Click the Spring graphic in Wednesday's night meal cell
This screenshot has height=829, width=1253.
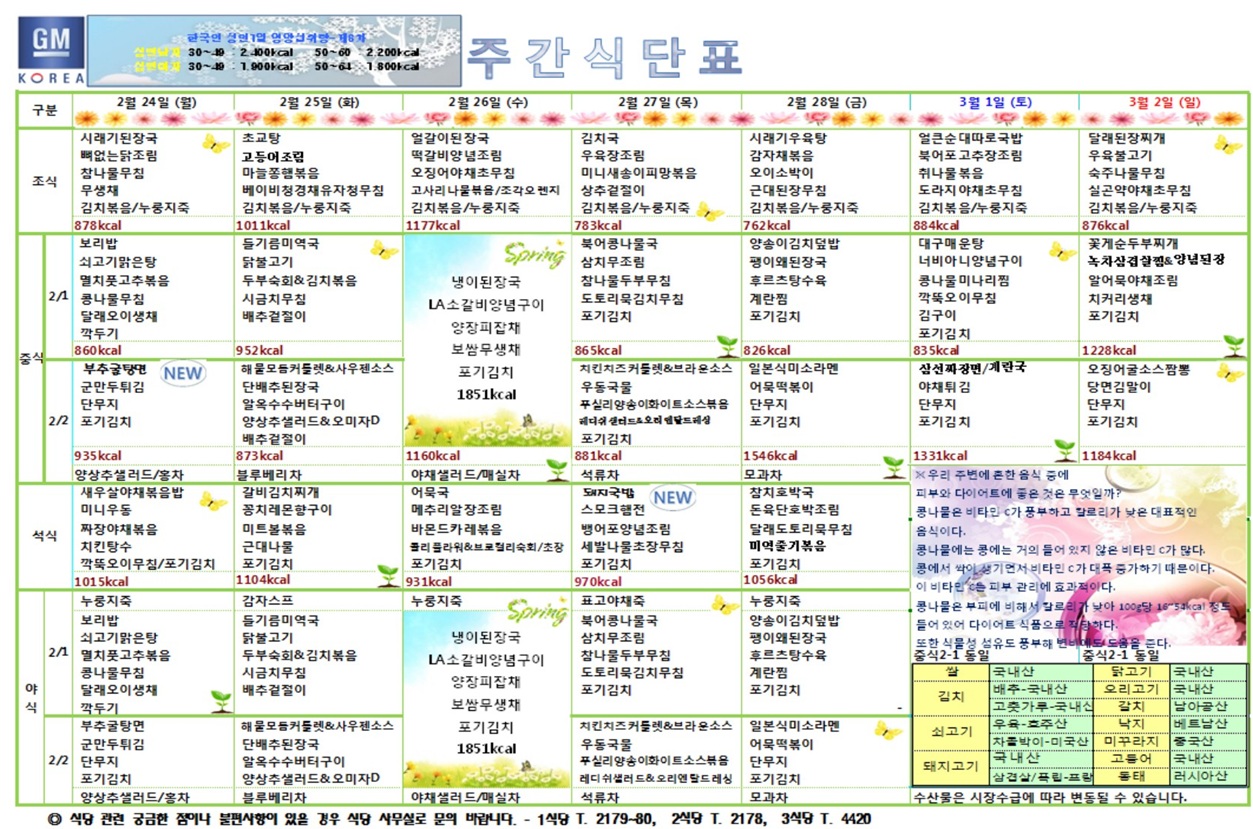click(535, 609)
